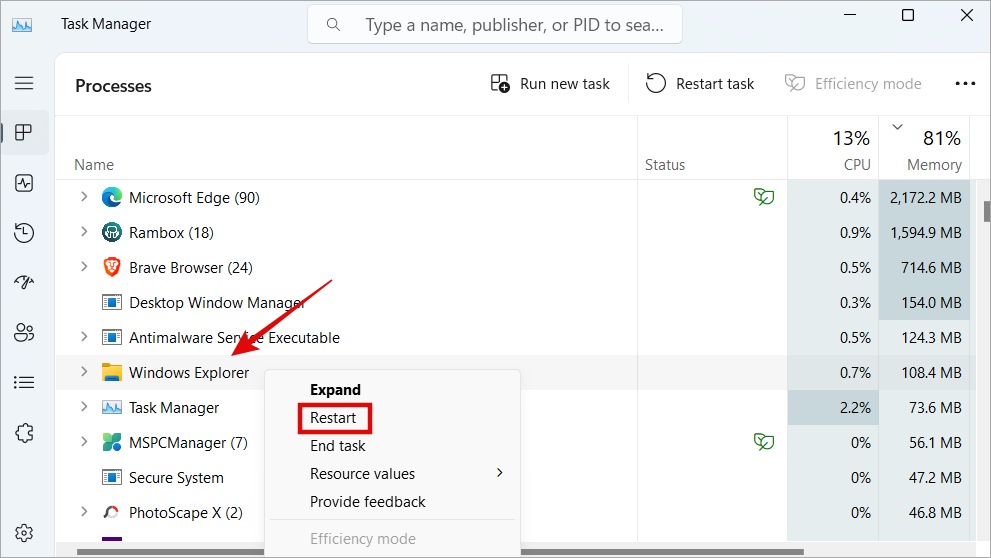
Task: Choose Expand in the context menu
Action: point(335,390)
